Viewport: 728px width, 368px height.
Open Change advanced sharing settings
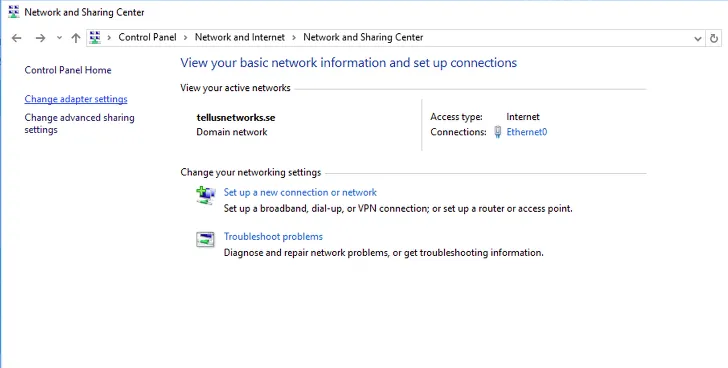(x=79, y=123)
